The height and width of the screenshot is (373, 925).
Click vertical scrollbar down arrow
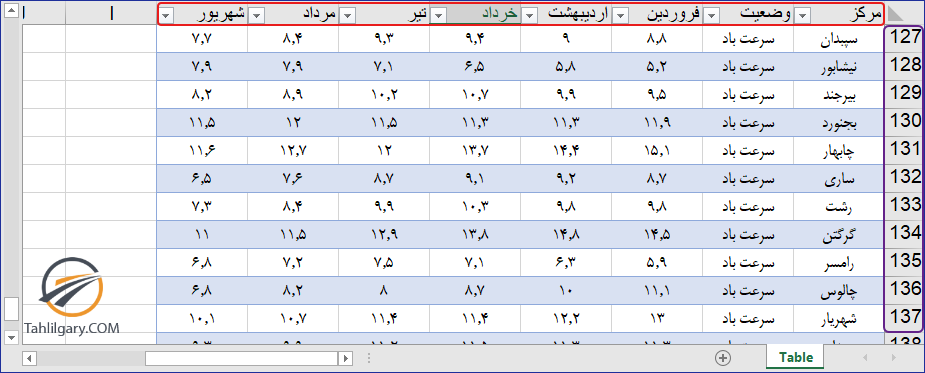click(x=11, y=336)
